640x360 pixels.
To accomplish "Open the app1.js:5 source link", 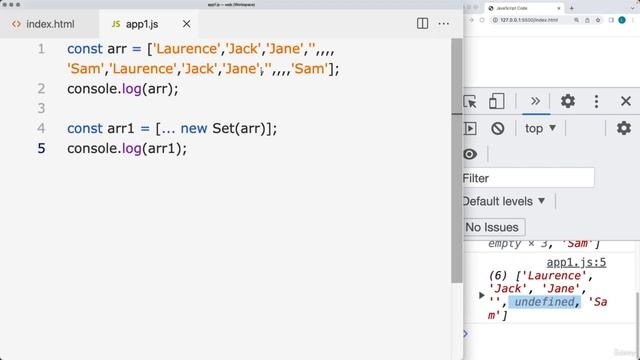I will click(x=576, y=262).
